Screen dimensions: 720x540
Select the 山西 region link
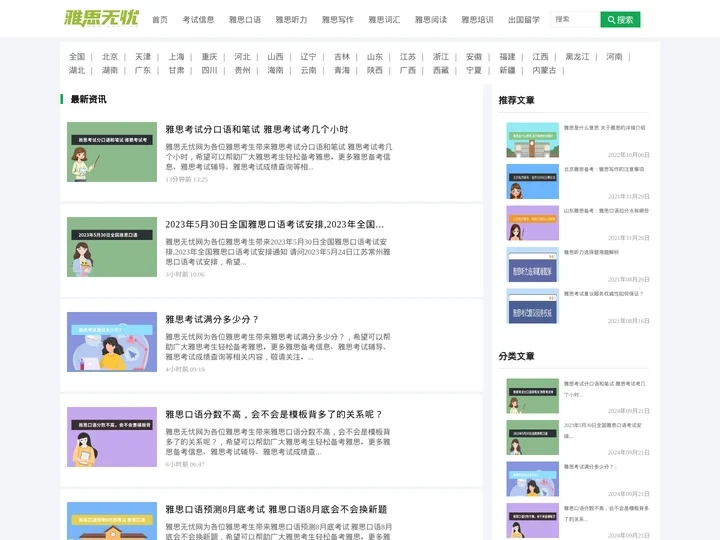click(276, 56)
